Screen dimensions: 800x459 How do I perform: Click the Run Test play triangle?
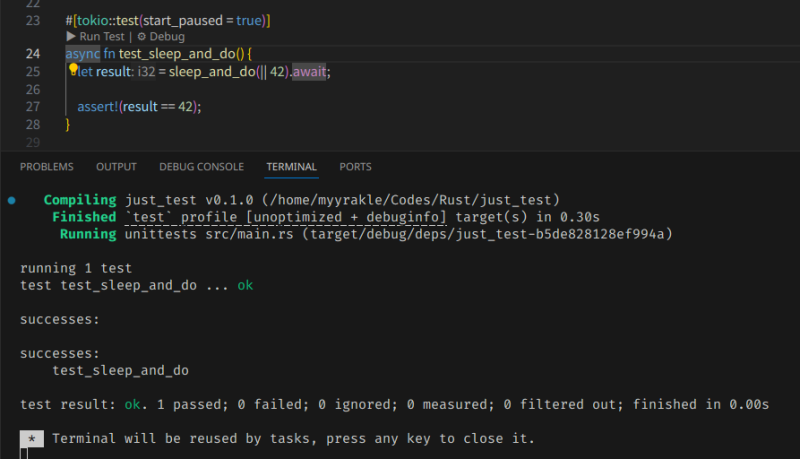click(x=71, y=36)
